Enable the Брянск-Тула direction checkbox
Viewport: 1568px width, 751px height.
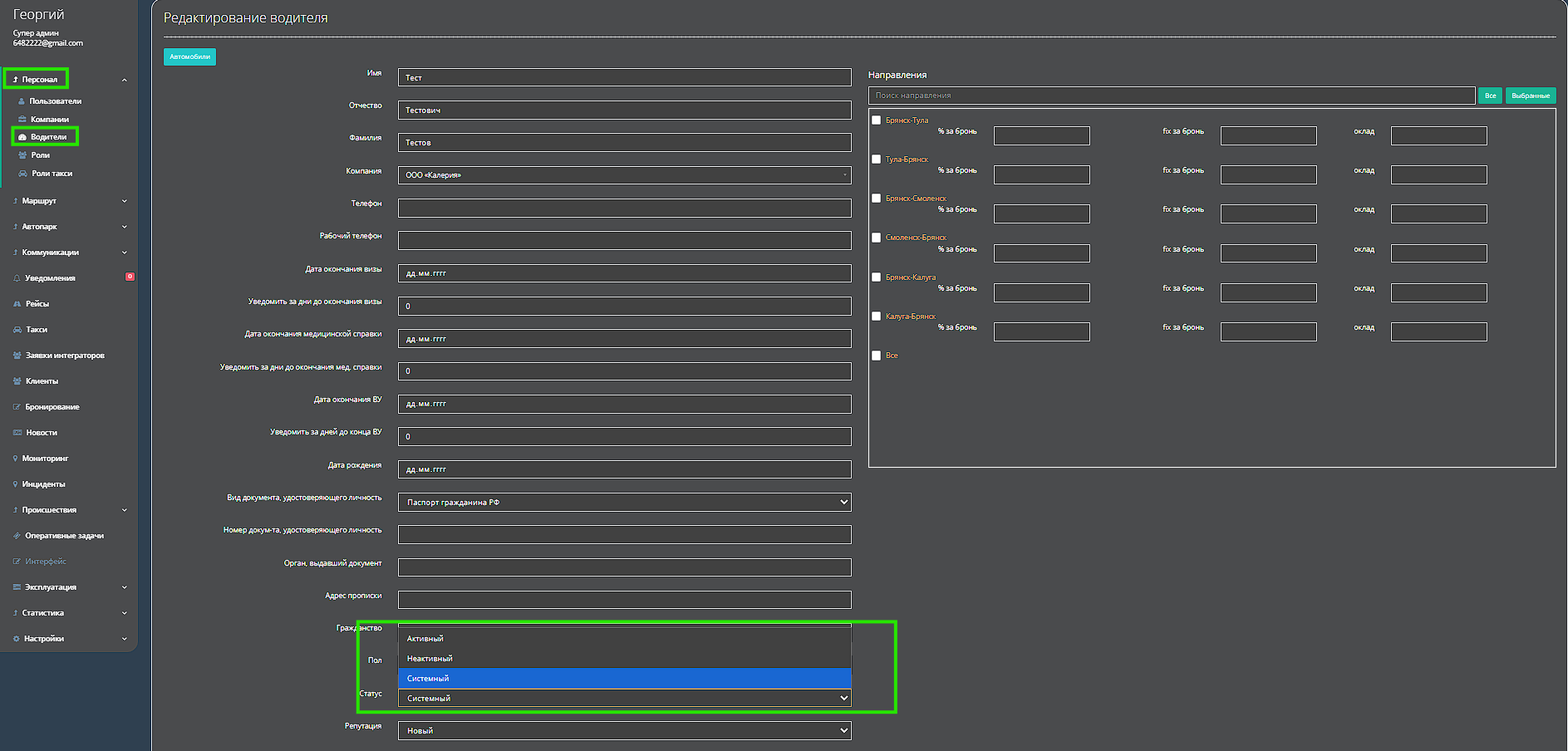[876, 120]
